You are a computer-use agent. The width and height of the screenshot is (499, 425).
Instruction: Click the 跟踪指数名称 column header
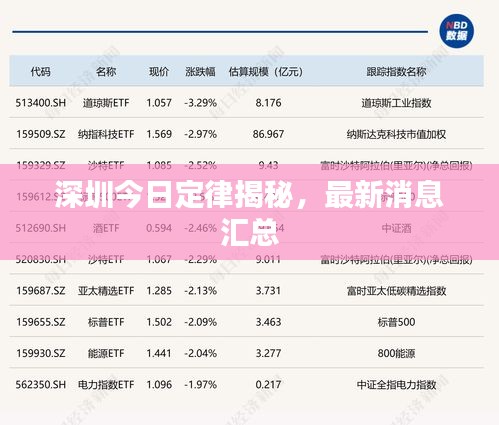(396, 71)
